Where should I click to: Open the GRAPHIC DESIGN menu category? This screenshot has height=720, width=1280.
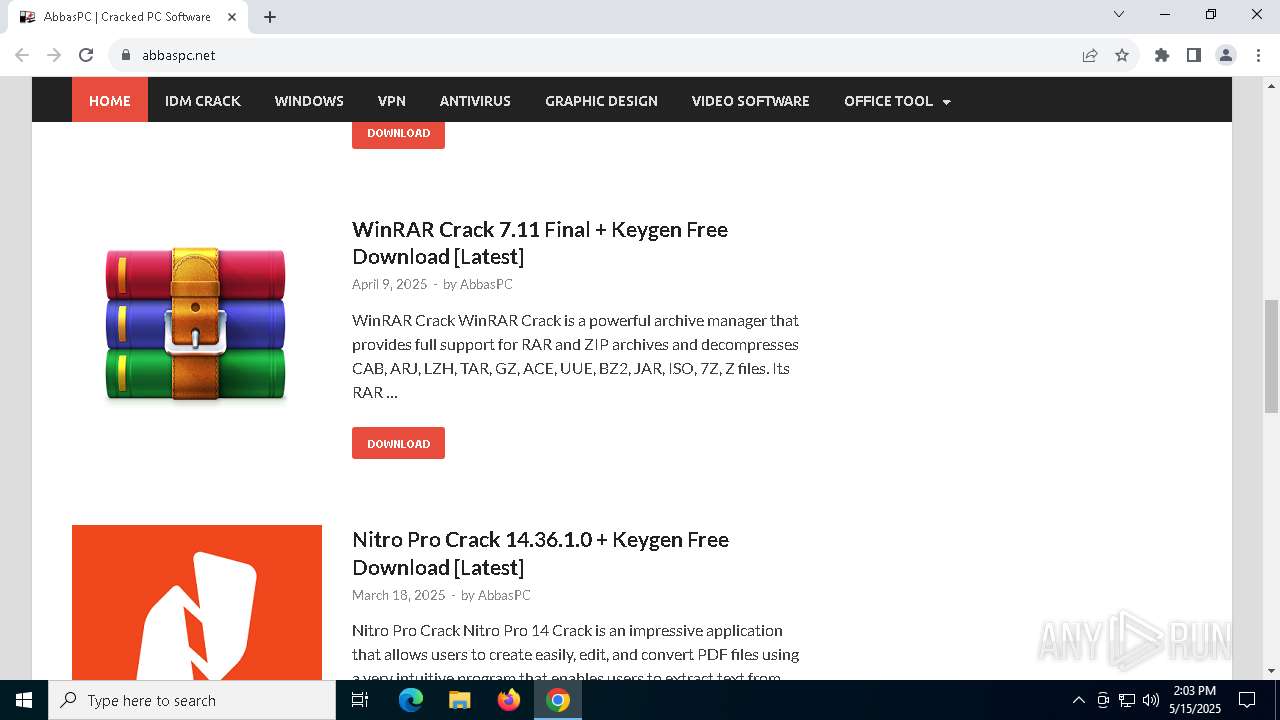[x=601, y=101]
